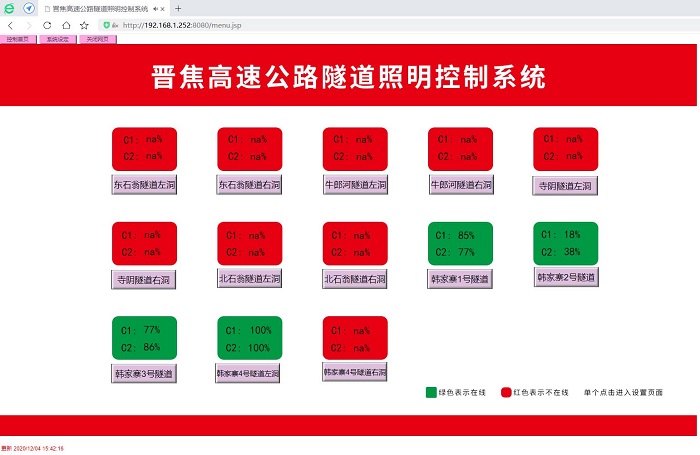Click the green security shield in address bar

pyautogui.click(x=105, y=25)
